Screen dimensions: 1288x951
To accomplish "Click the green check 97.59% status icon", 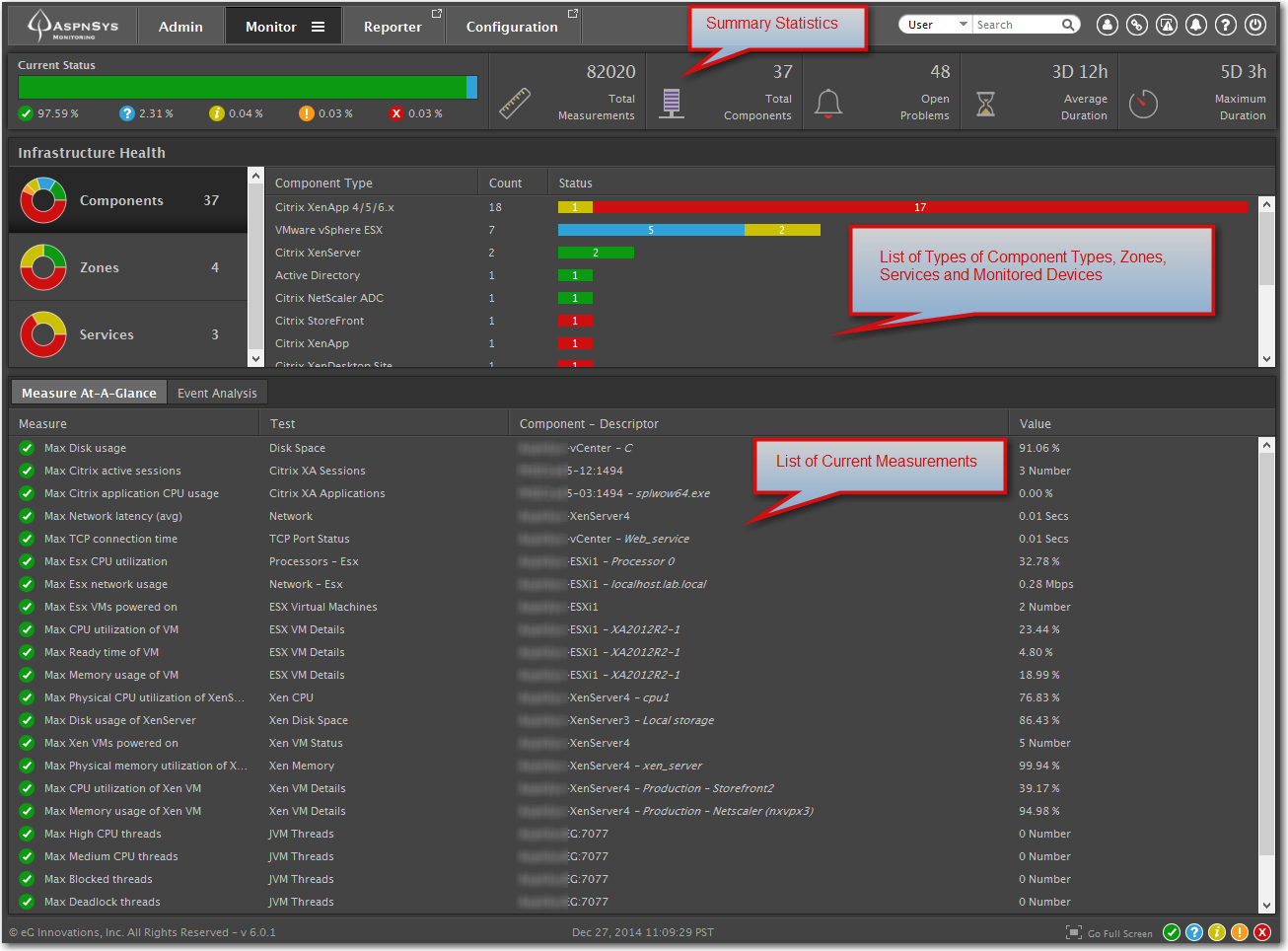I will coord(26,113).
